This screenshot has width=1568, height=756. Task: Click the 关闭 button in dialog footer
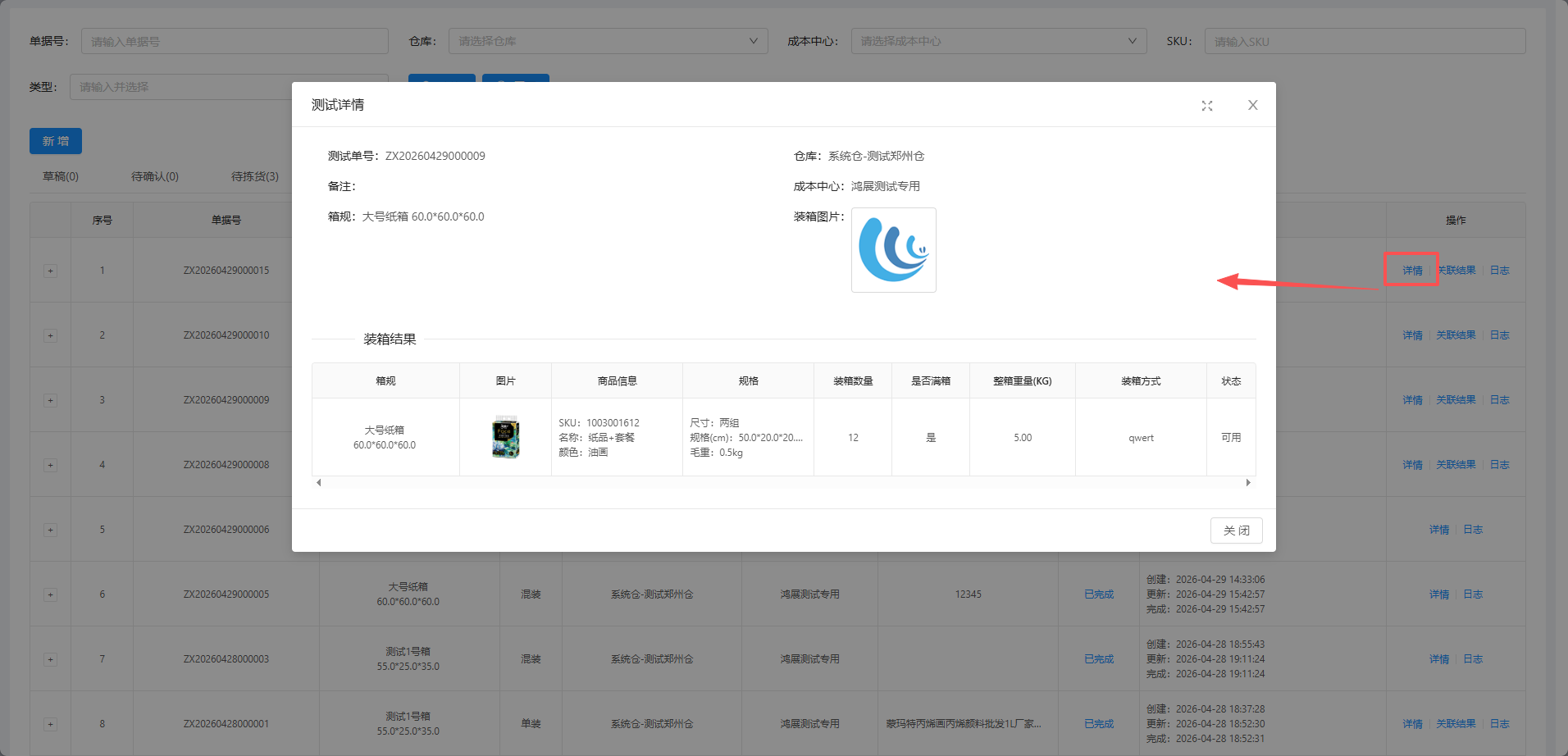pos(1237,531)
